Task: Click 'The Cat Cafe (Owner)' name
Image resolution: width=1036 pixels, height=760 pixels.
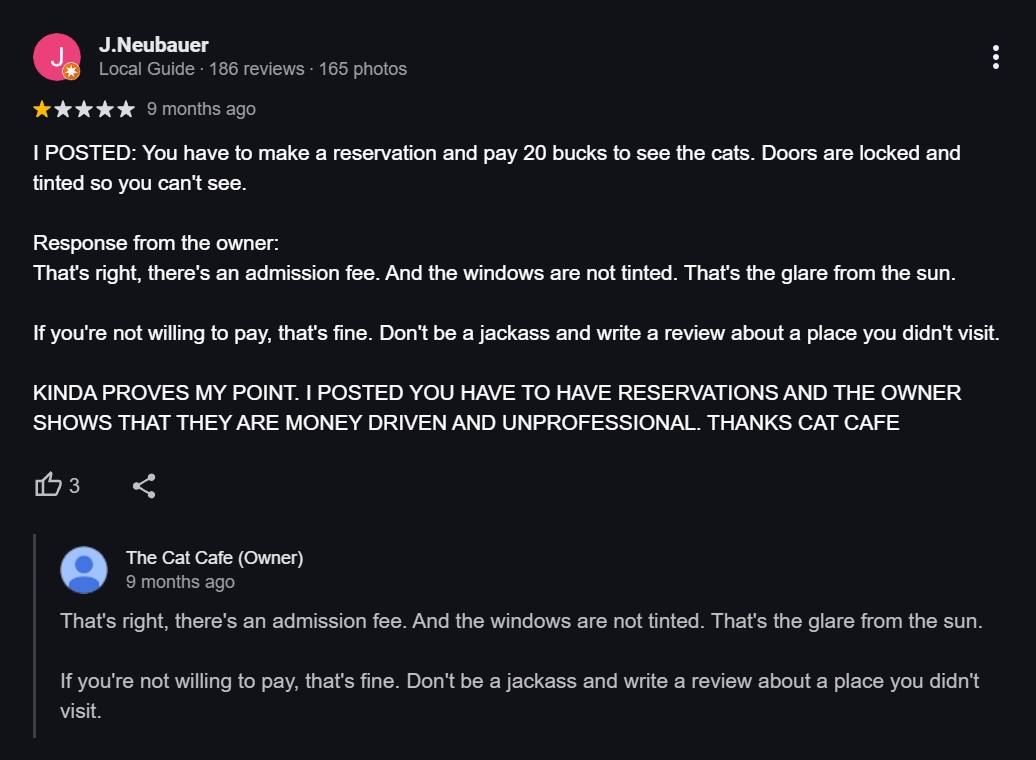Action: pos(214,557)
